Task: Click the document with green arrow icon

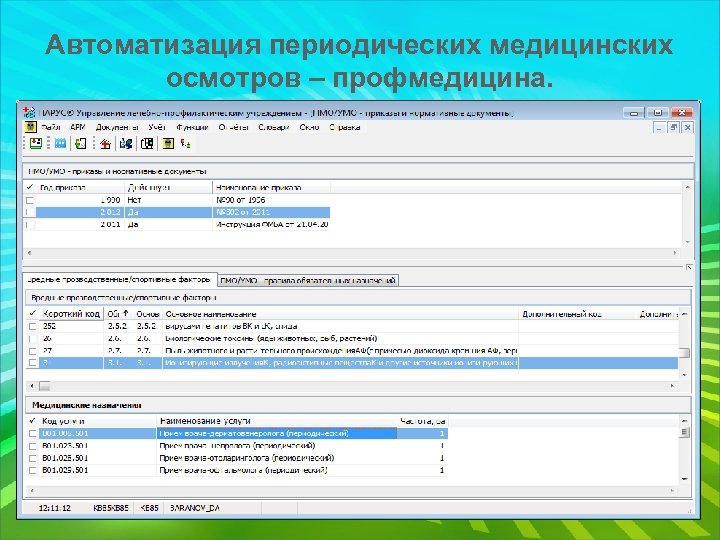Action: 81,144
